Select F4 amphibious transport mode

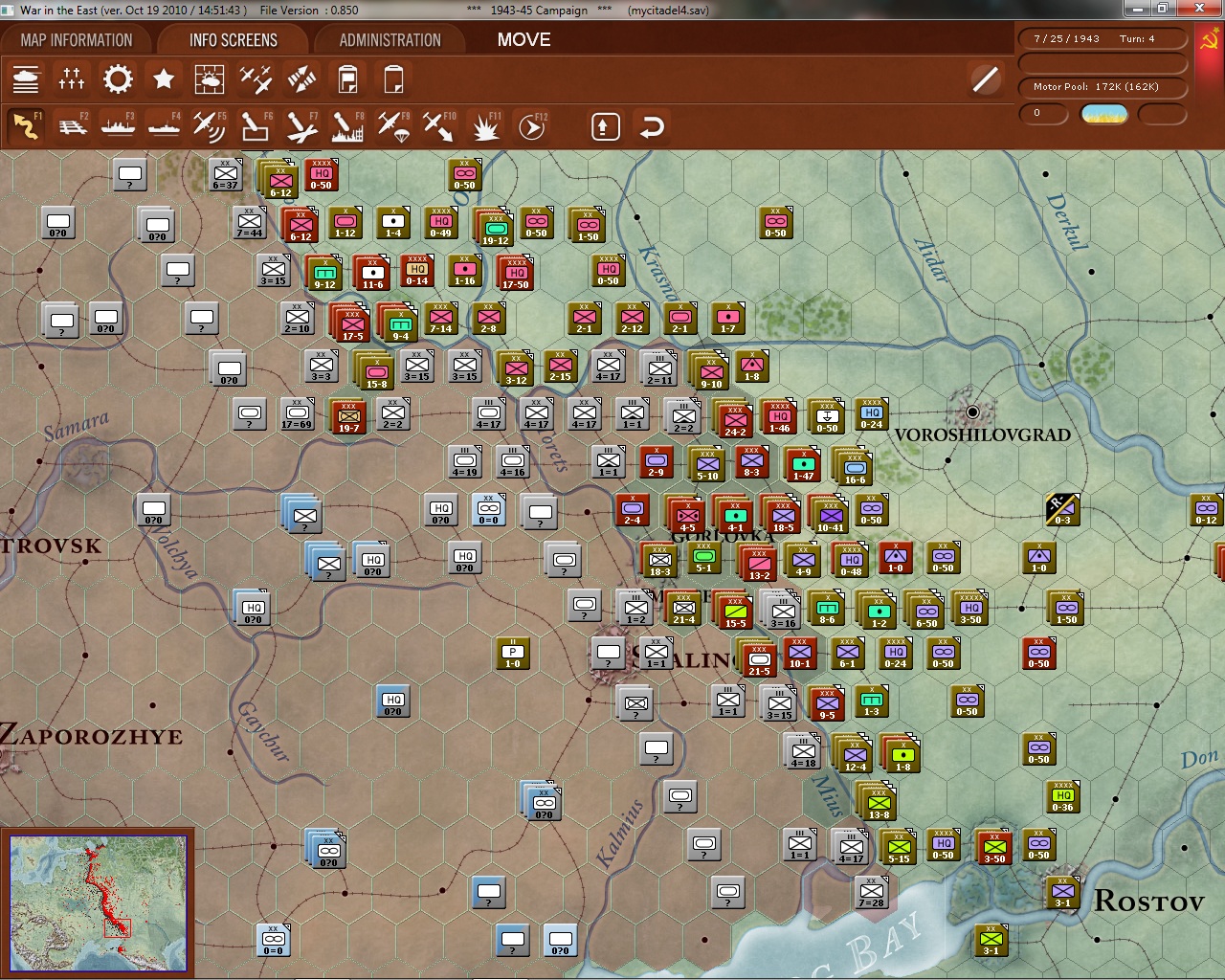(x=164, y=126)
